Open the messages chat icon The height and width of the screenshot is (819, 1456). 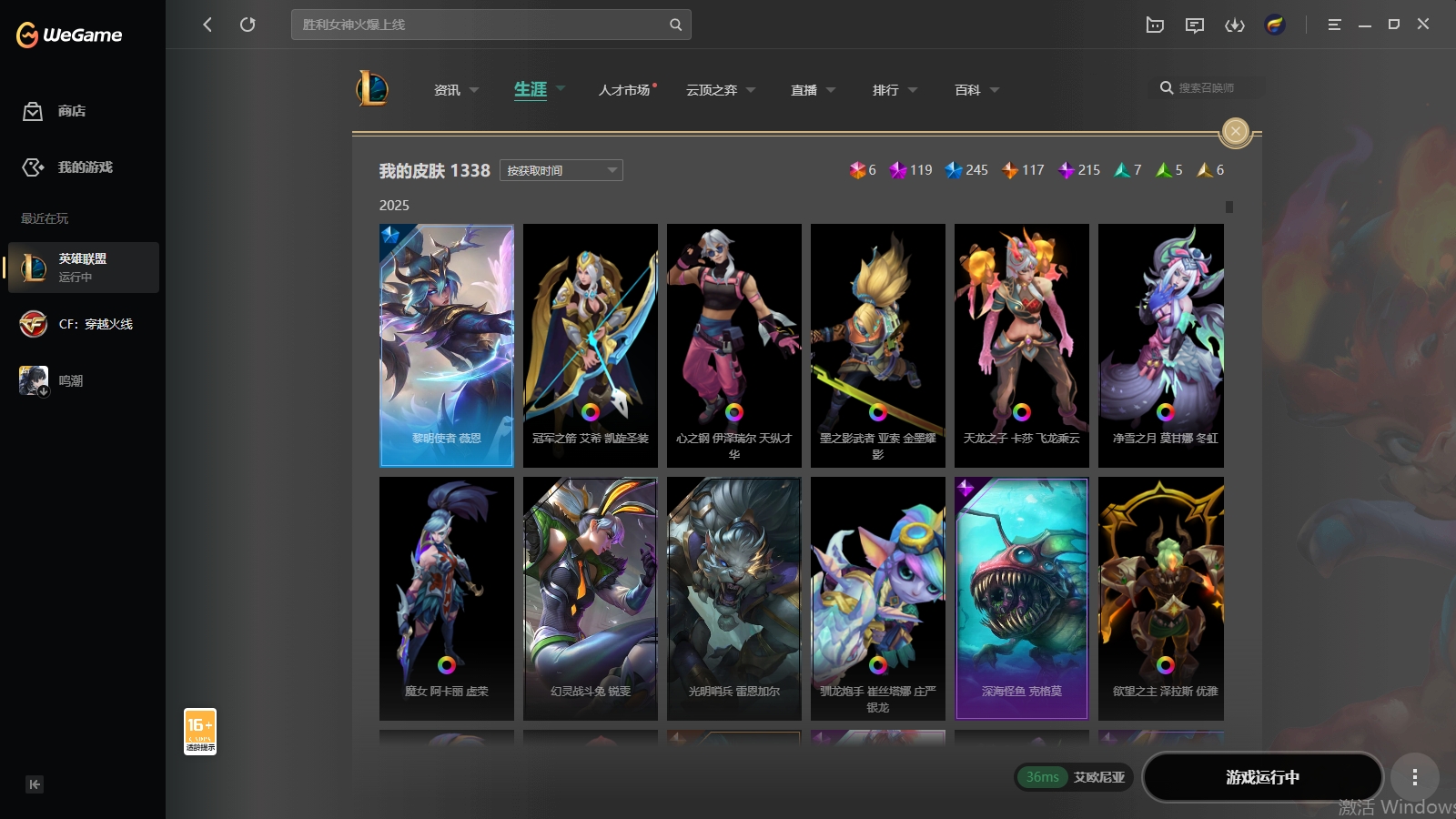1195,25
